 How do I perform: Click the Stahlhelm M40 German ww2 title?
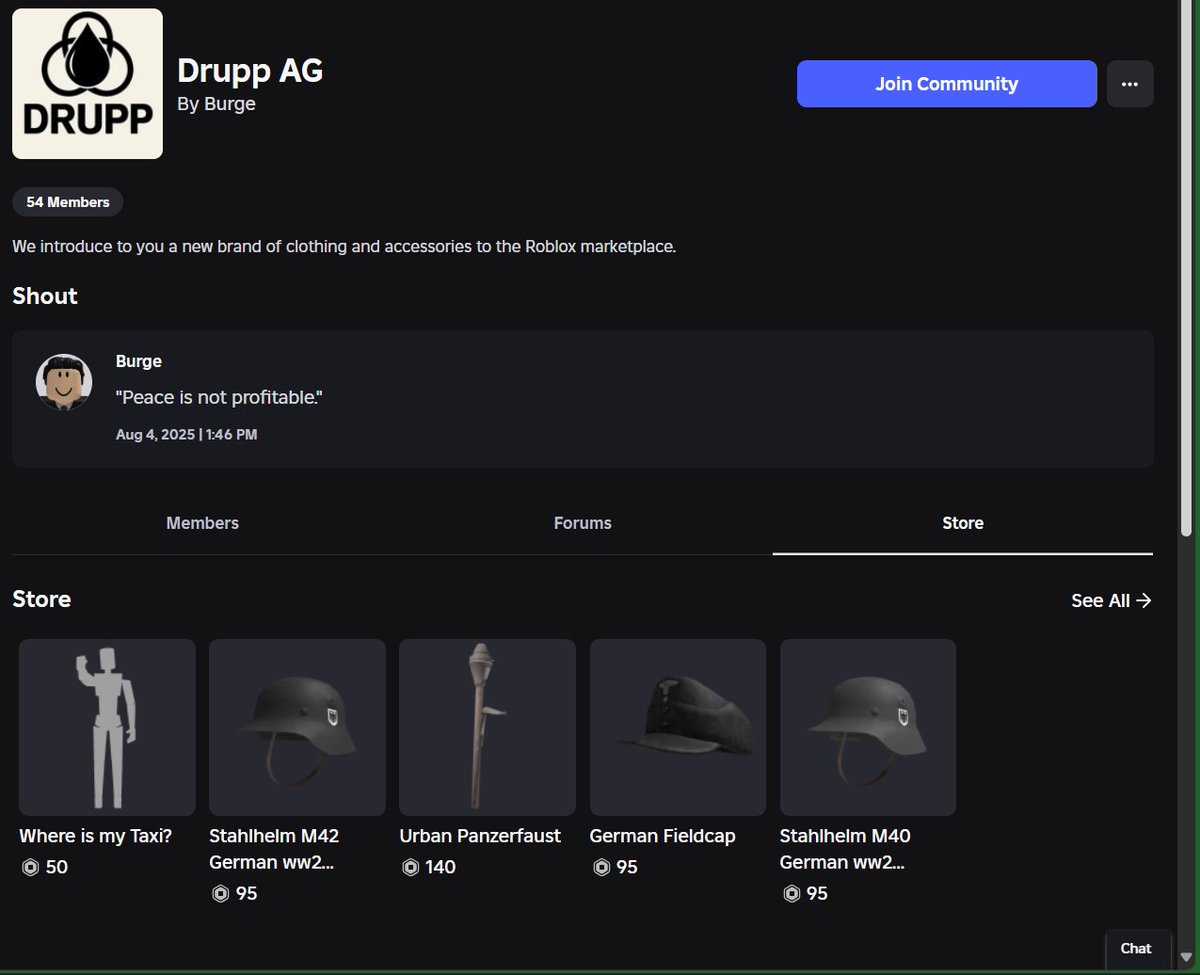click(845, 849)
